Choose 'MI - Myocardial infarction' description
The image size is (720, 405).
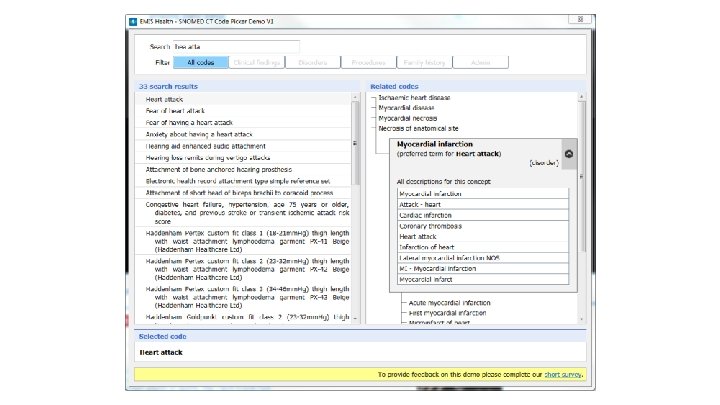coord(483,269)
